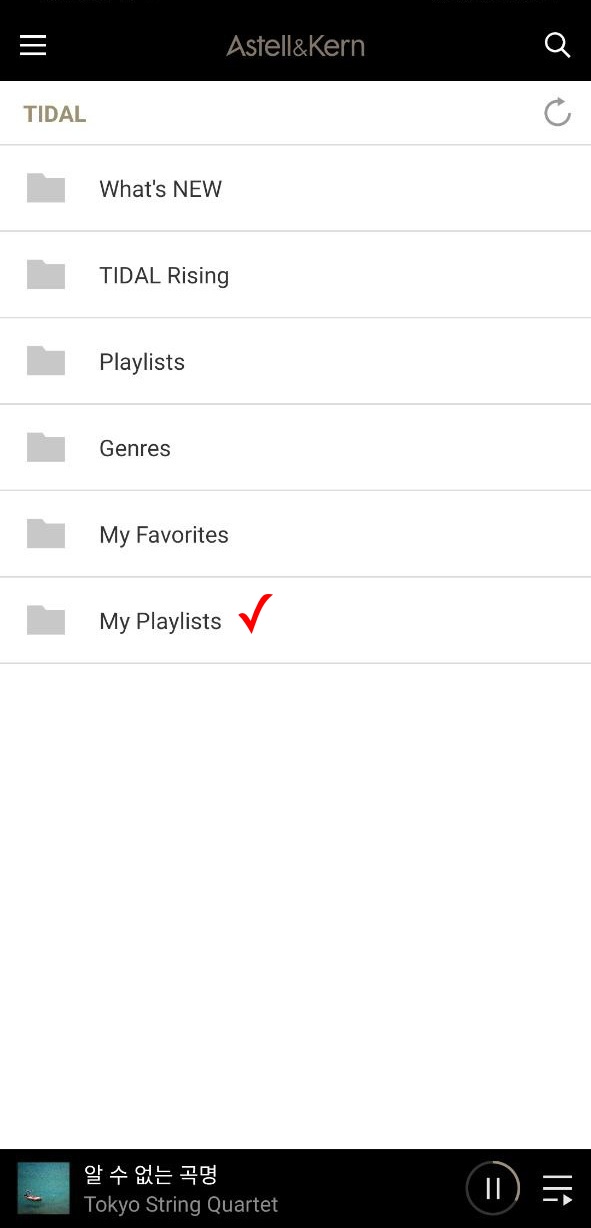
Task: Open My Playlists
Action: (x=295, y=620)
